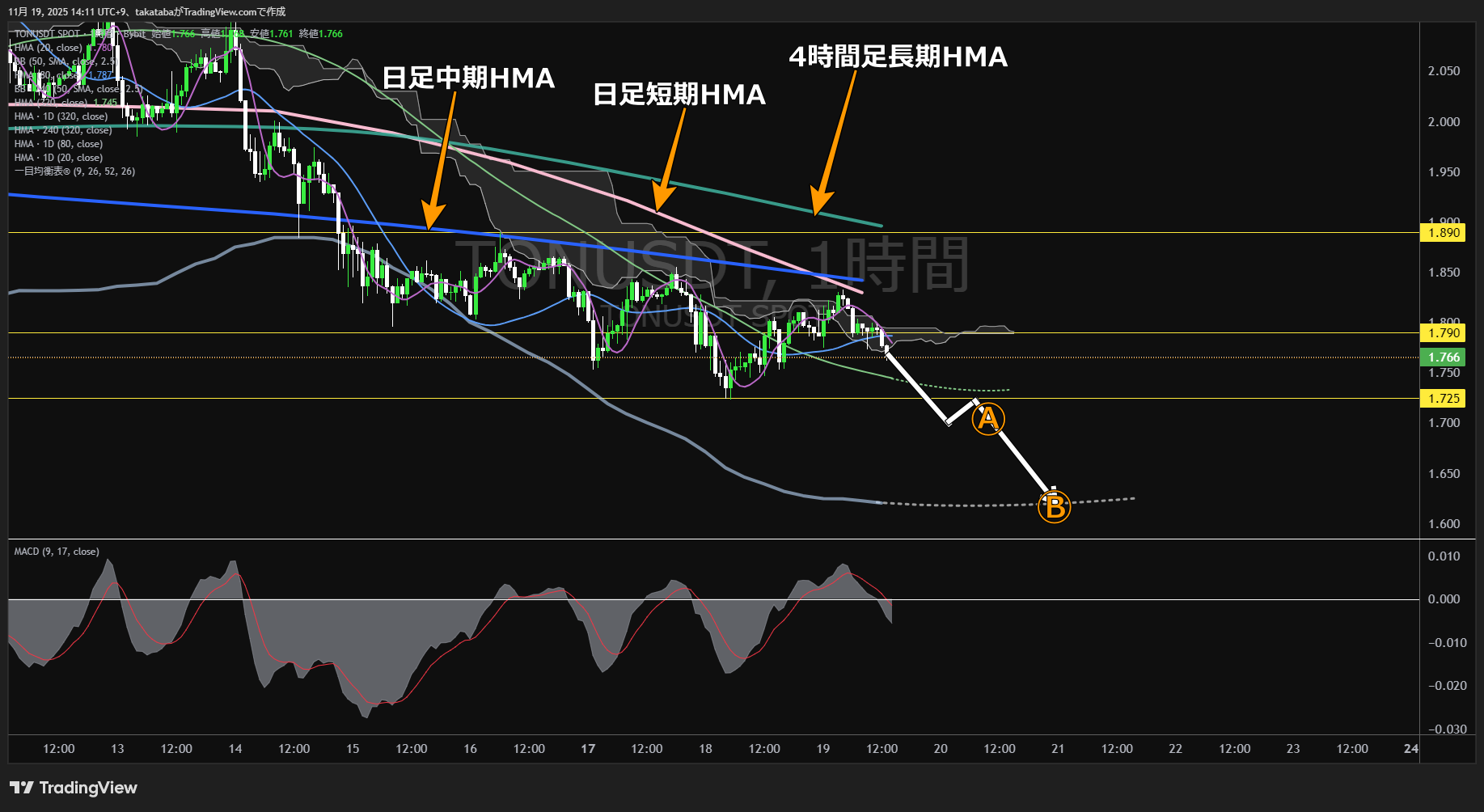Viewport: 1484px width, 812px height.
Task: Click date 15 on the time axis
Action: [353, 749]
